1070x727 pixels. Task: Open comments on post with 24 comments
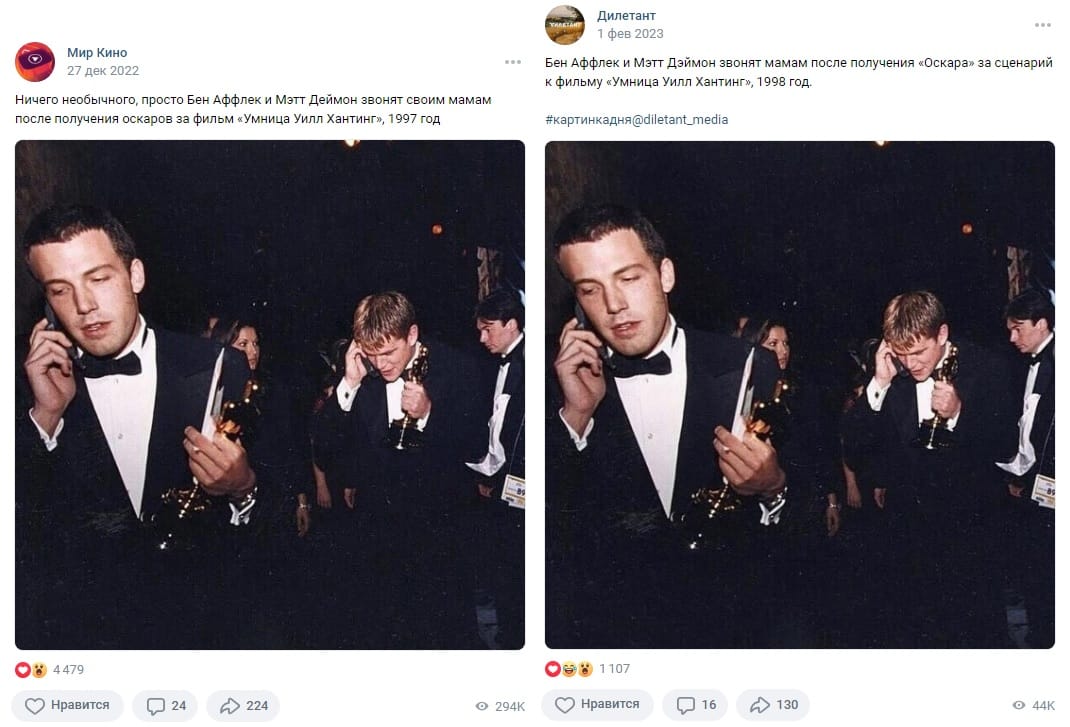[166, 705]
